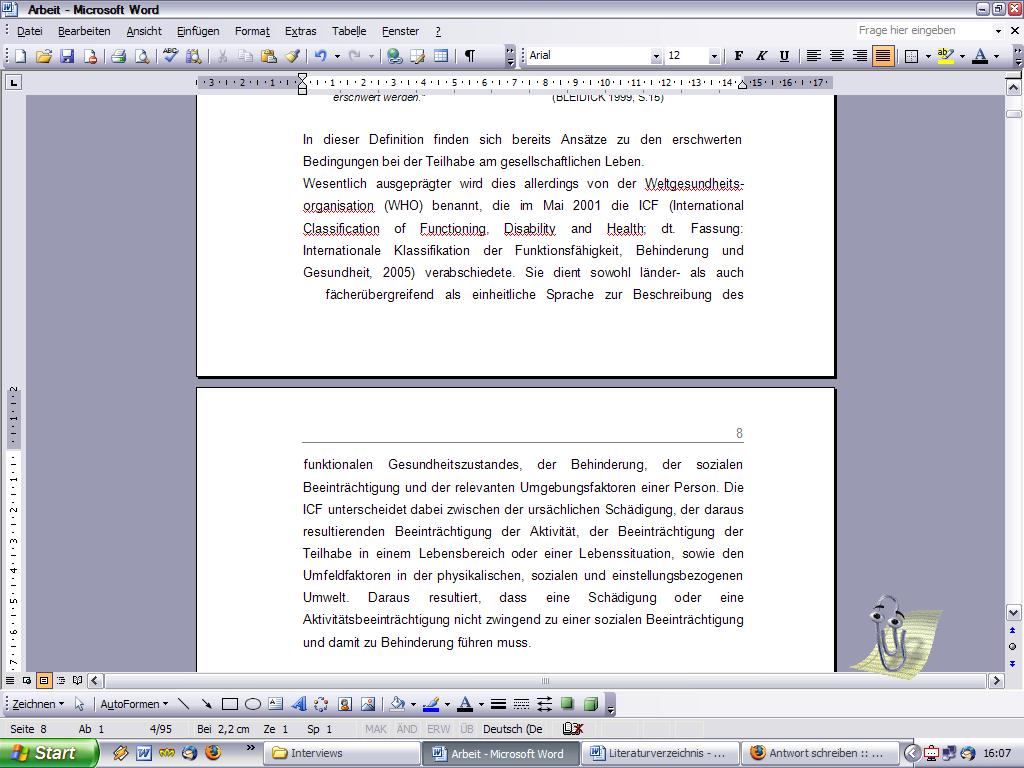The width and height of the screenshot is (1024, 768).
Task: Select the Format Painter brush icon
Action: pyautogui.click(x=291, y=56)
